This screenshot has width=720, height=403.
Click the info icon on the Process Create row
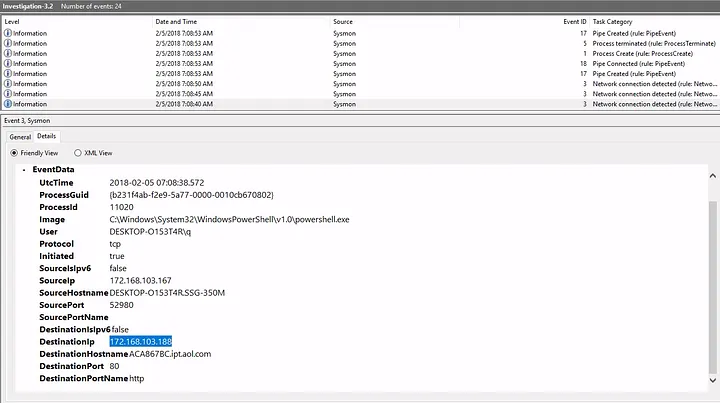point(8,53)
